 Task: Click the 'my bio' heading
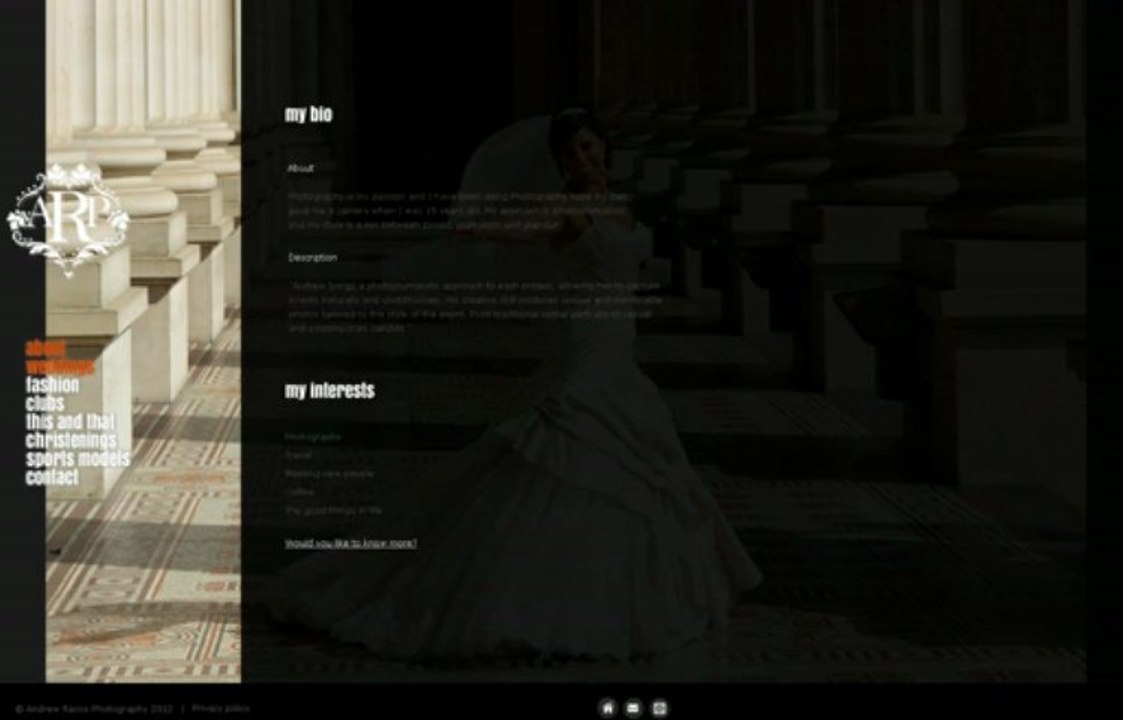(x=309, y=115)
